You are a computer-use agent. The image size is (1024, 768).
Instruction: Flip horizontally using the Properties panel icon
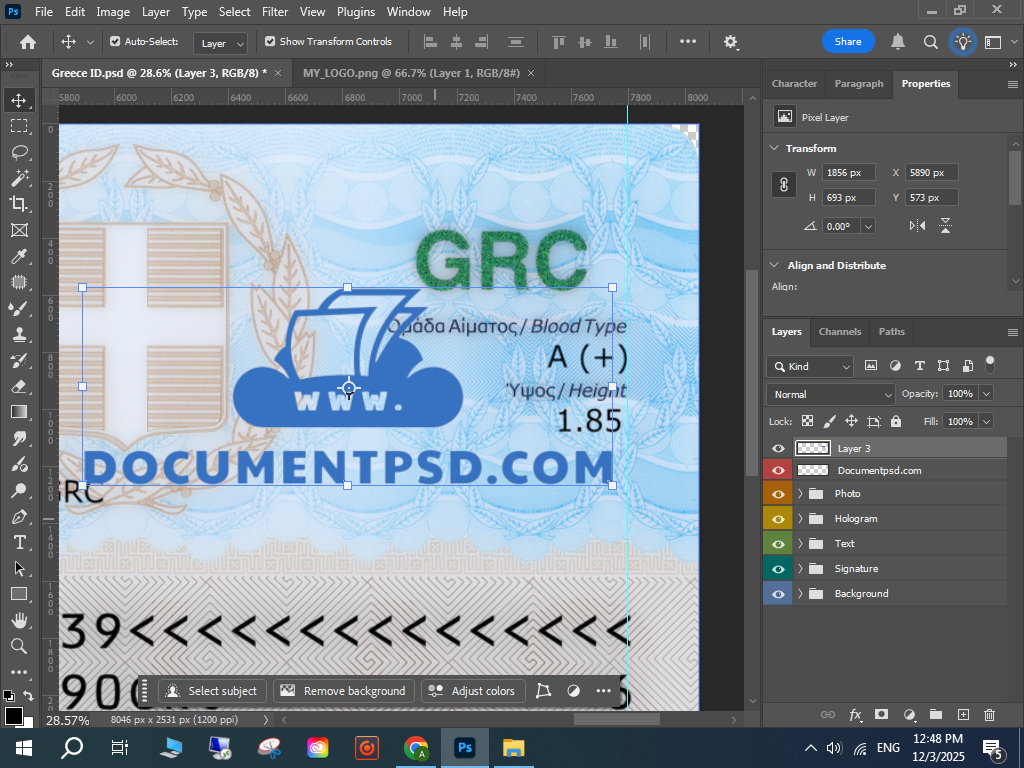(x=917, y=226)
